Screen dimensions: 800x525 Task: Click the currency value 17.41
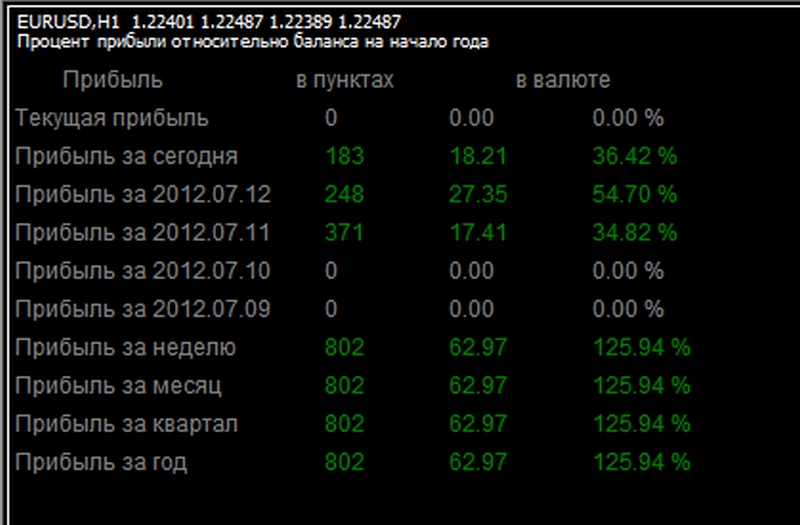(x=478, y=233)
